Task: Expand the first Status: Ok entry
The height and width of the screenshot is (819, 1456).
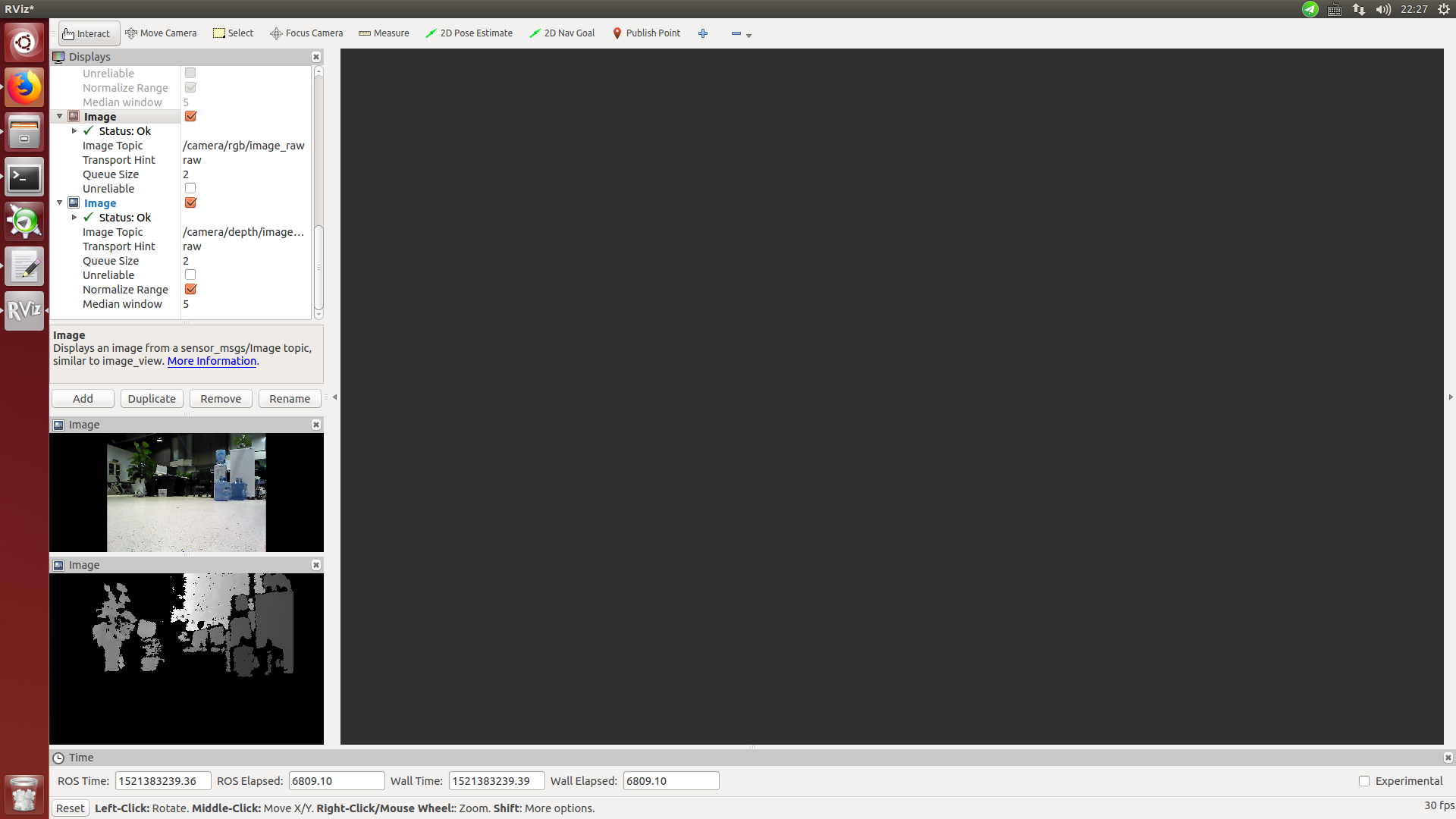Action: tap(74, 131)
